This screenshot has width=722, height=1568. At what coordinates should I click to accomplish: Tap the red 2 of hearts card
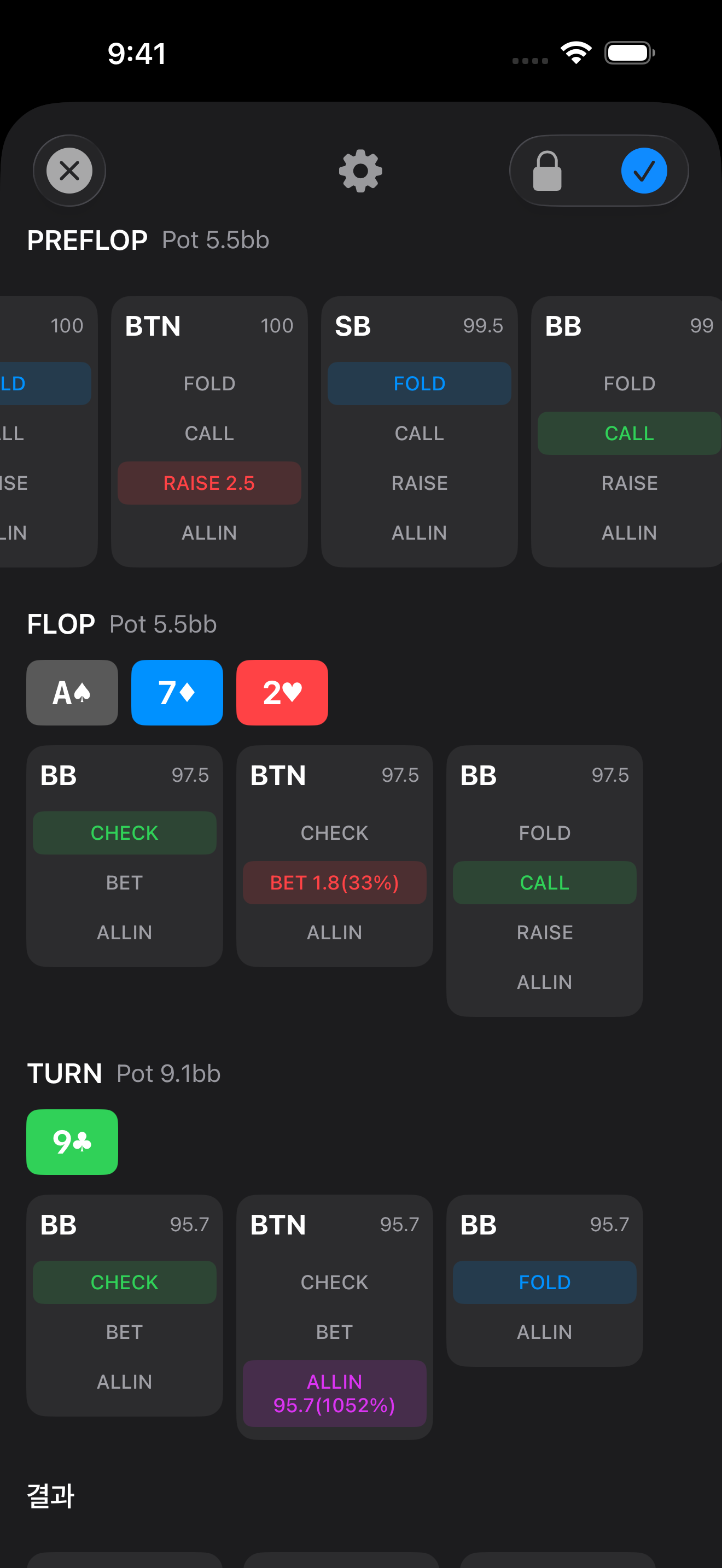282,693
